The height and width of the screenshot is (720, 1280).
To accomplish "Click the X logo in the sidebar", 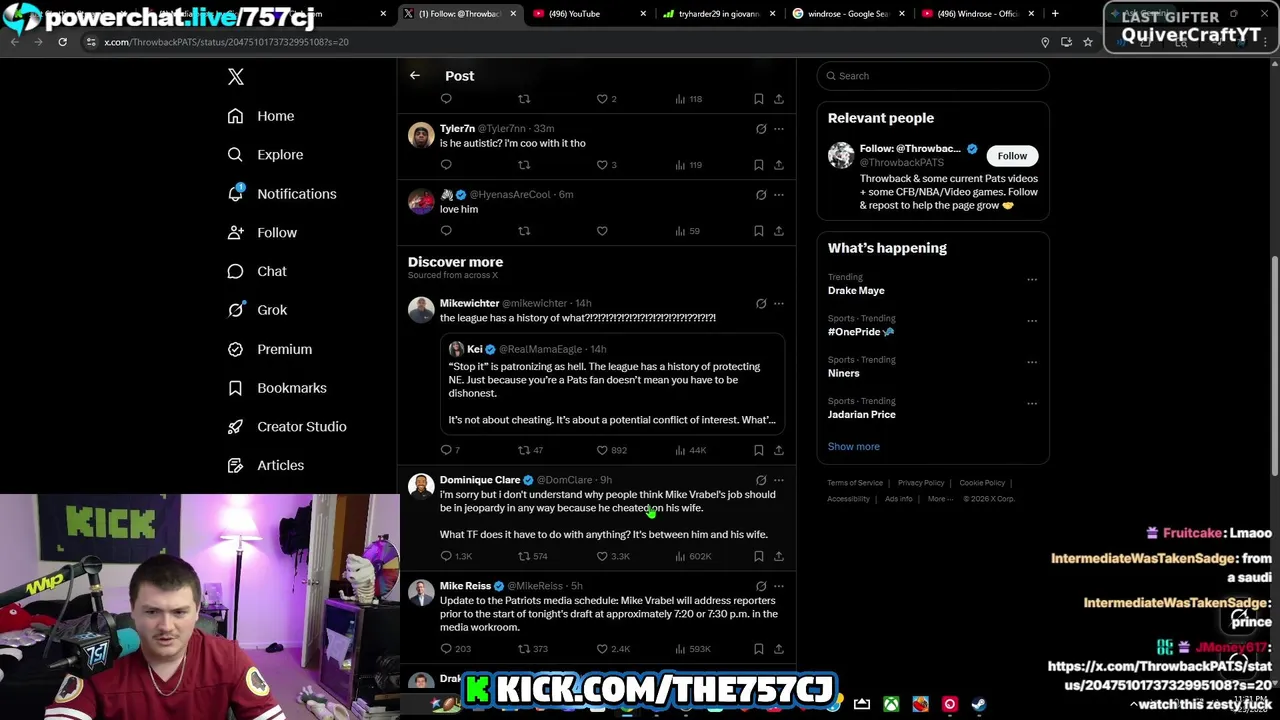I will pos(236,77).
